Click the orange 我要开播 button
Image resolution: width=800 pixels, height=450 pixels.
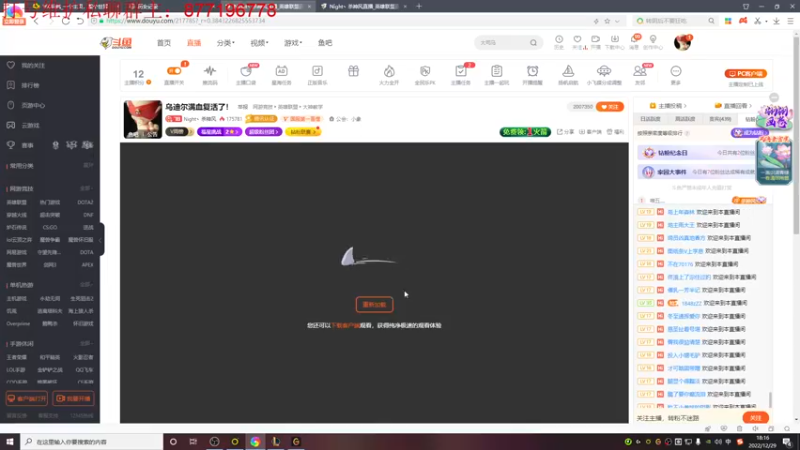point(73,398)
